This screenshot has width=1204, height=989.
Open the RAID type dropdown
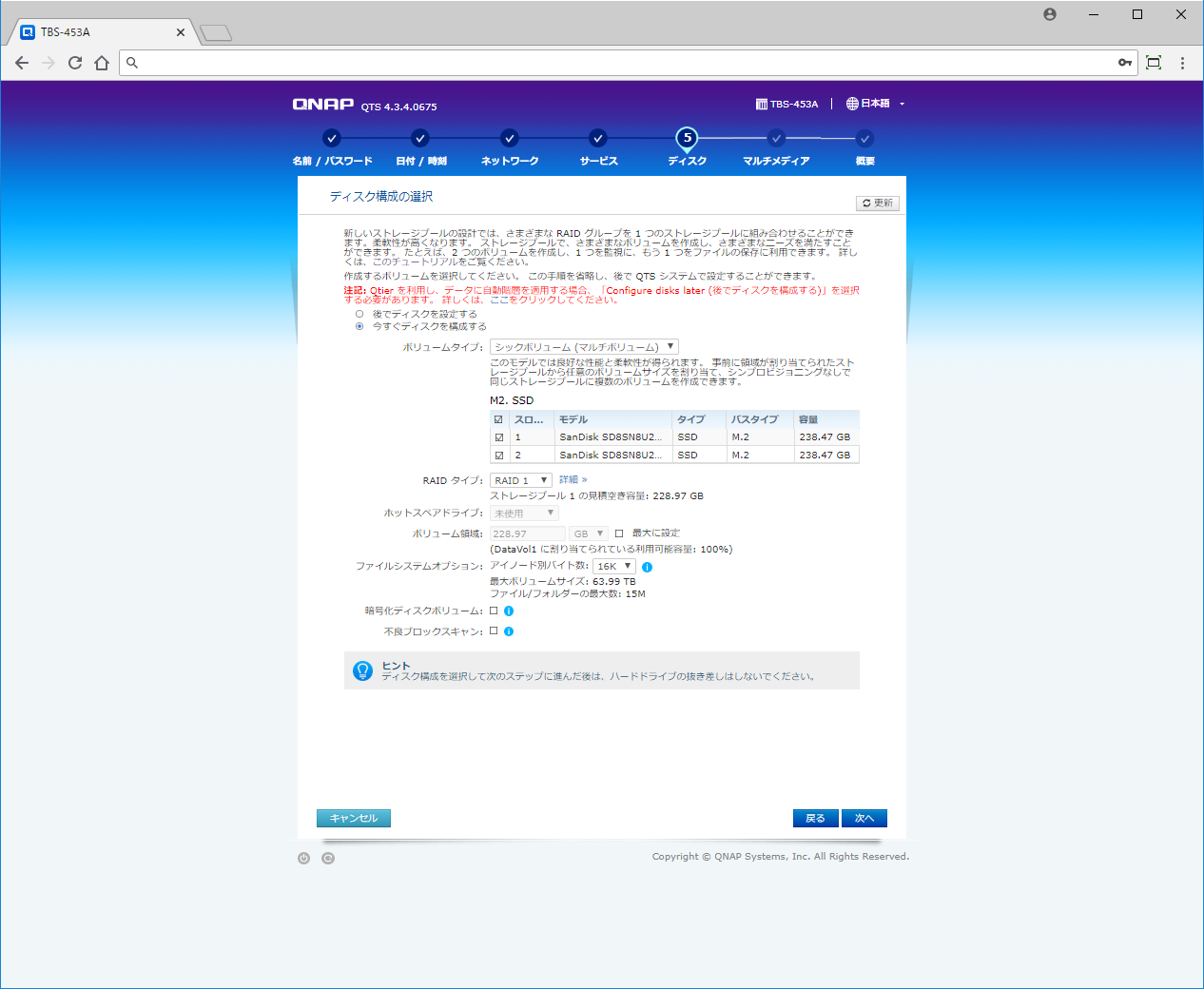[x=520, y=480]
